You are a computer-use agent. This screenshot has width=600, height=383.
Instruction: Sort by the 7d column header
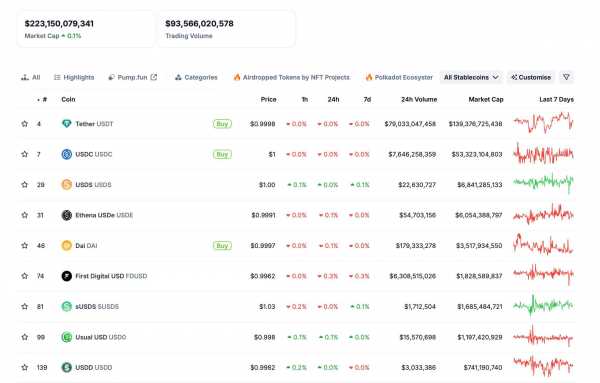pyautogui.click(x=367, y=99)
